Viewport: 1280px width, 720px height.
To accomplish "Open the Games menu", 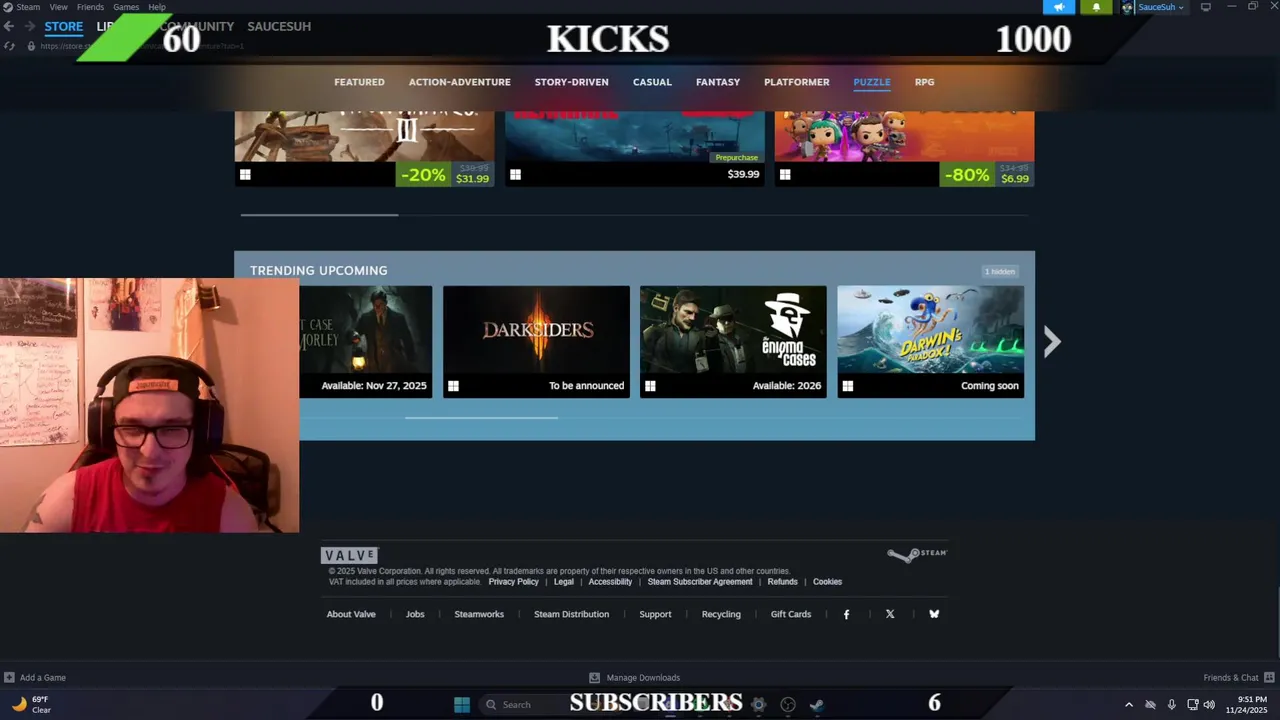I will click(126, 7).
